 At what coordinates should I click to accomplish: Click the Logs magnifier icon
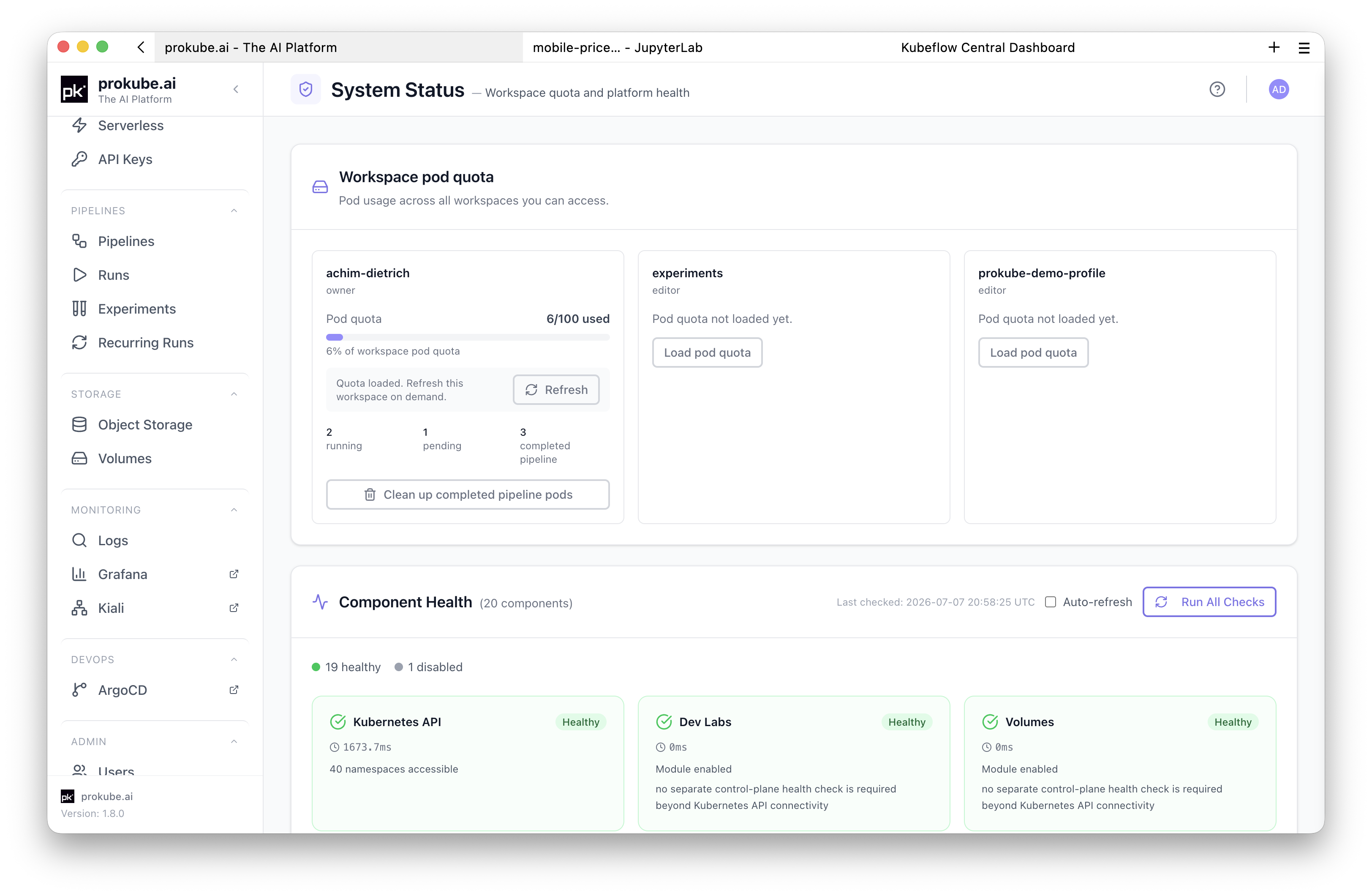[79, 540]
